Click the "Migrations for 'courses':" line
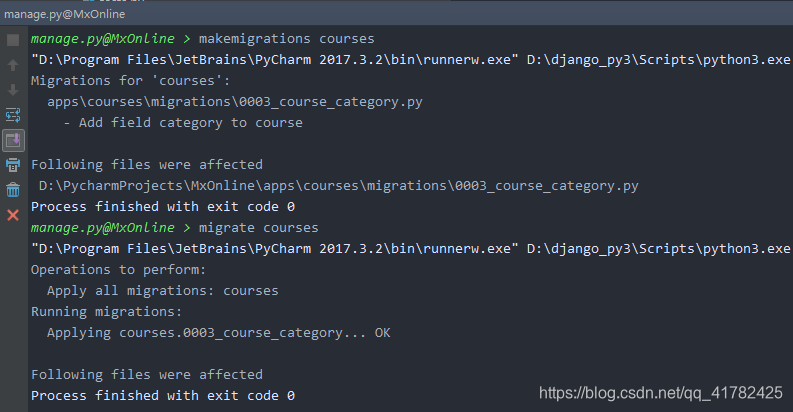 pyautogui.click(x=130, y=81)
